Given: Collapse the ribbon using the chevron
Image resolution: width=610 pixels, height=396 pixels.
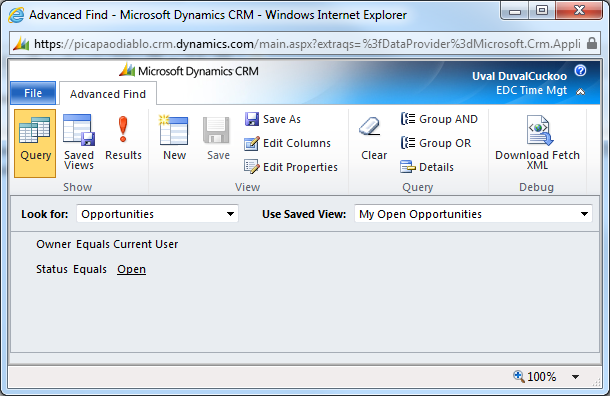Looking at the screenshot, I should pos(580,91).
